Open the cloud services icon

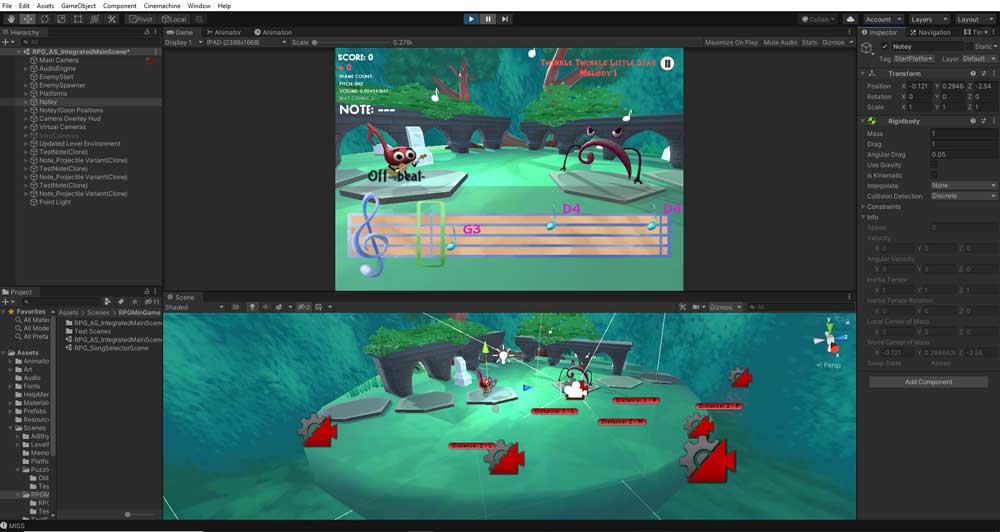coord(849,19)
